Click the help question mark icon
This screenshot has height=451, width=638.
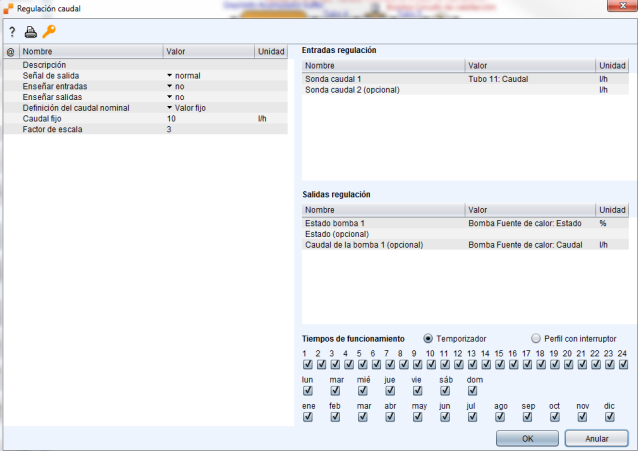12,32
